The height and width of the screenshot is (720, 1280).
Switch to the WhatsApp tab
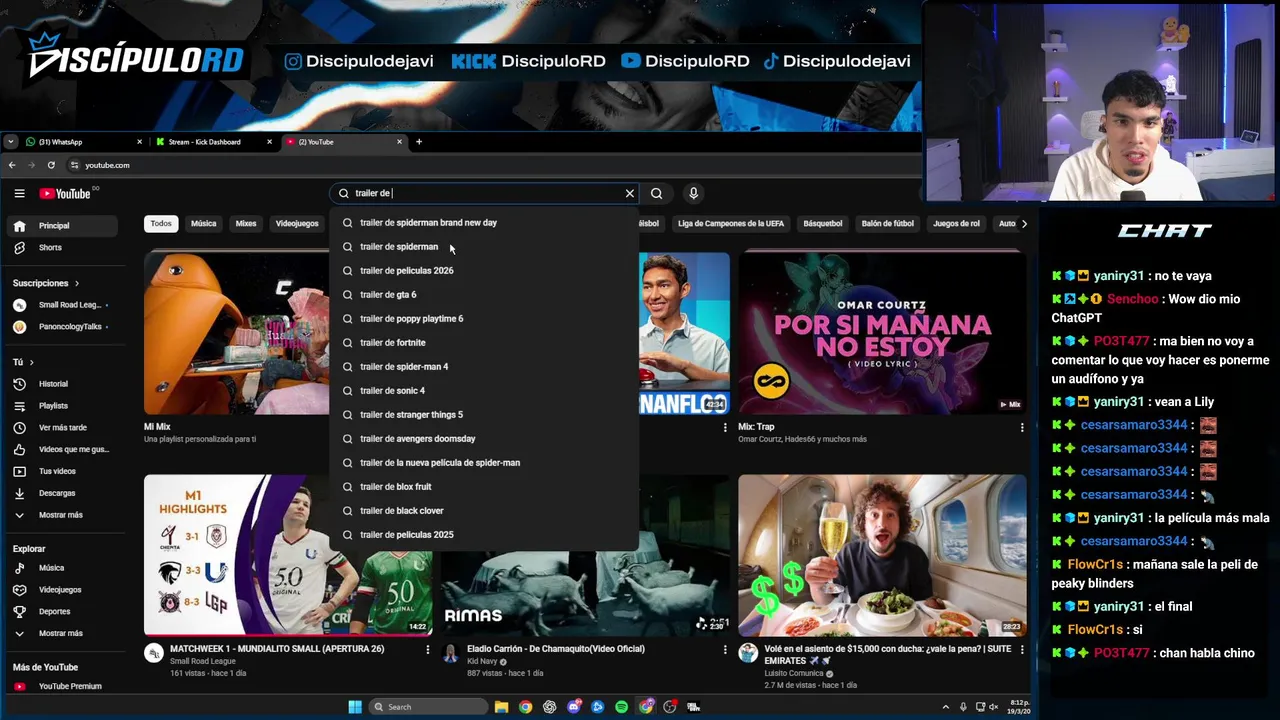(84, 142)
